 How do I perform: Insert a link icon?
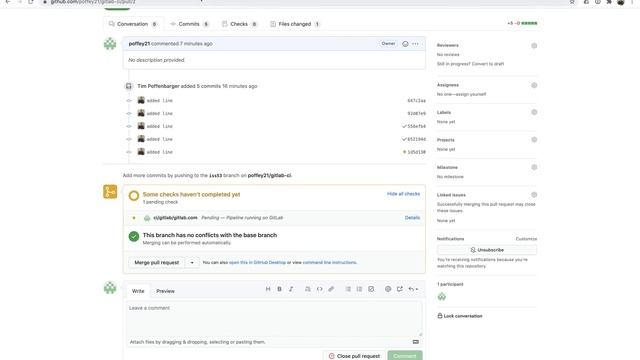[x=331, y=289]
